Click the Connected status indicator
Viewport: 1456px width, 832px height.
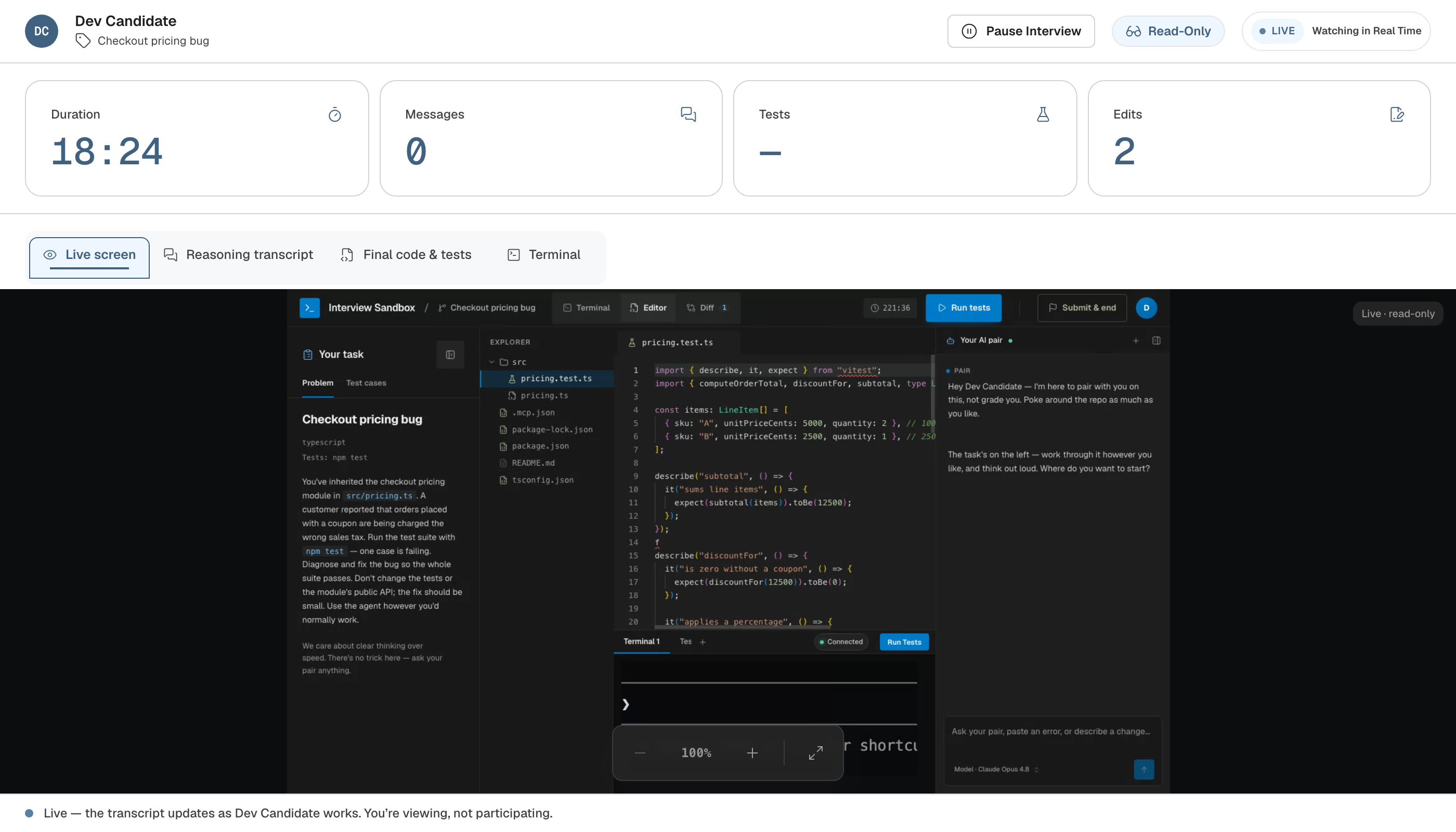841,642
